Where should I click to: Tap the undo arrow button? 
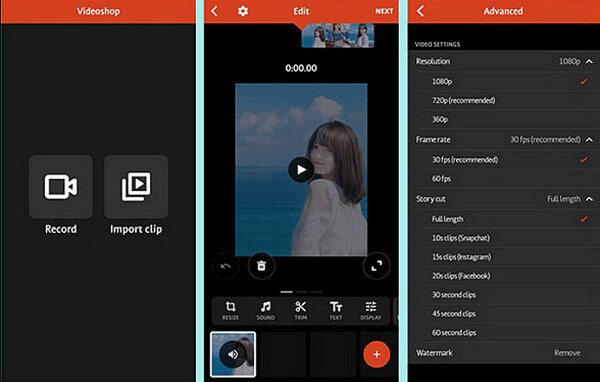click(226, 266)
